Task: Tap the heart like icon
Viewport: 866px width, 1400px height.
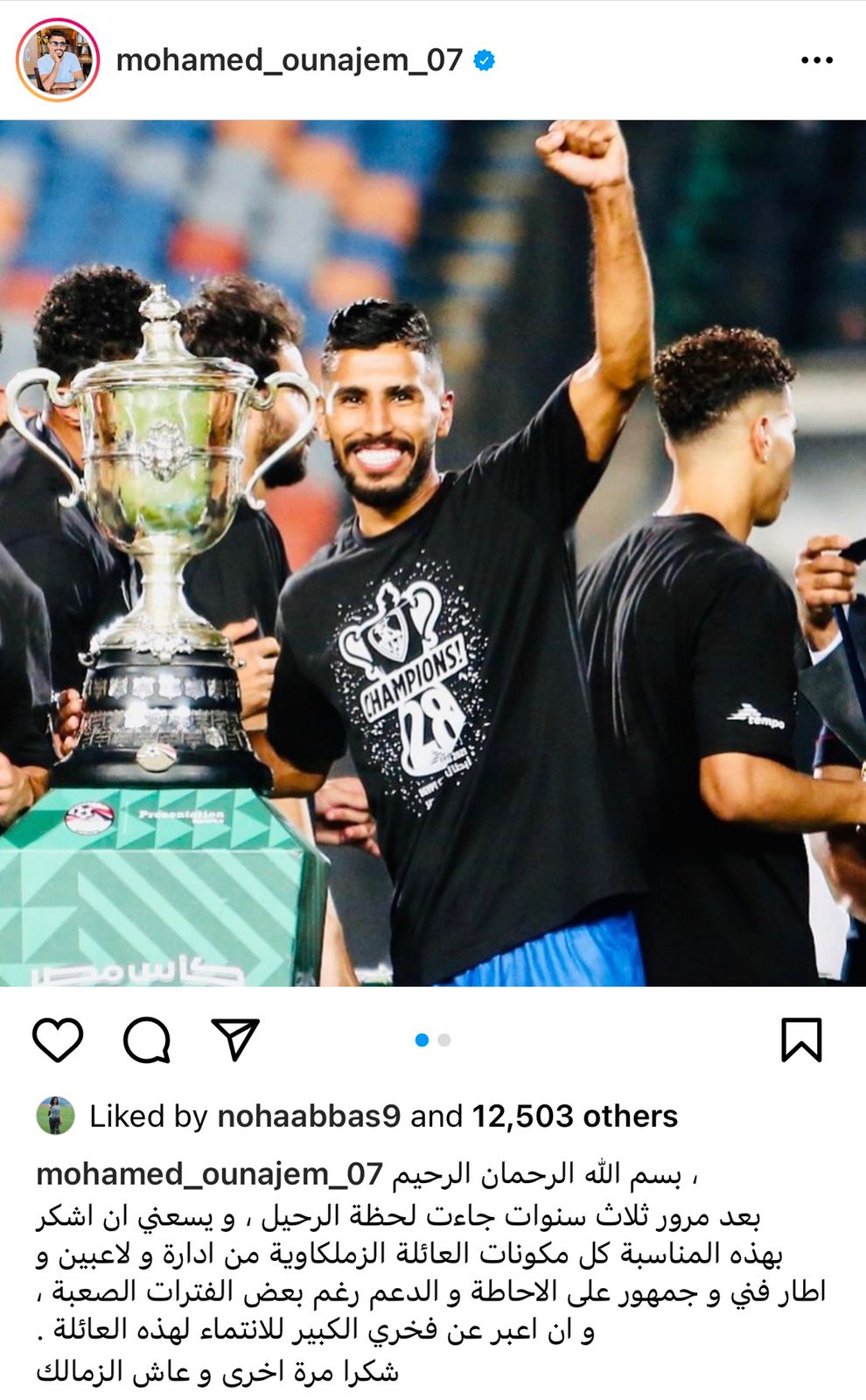Action: [x=58, y=1039]
